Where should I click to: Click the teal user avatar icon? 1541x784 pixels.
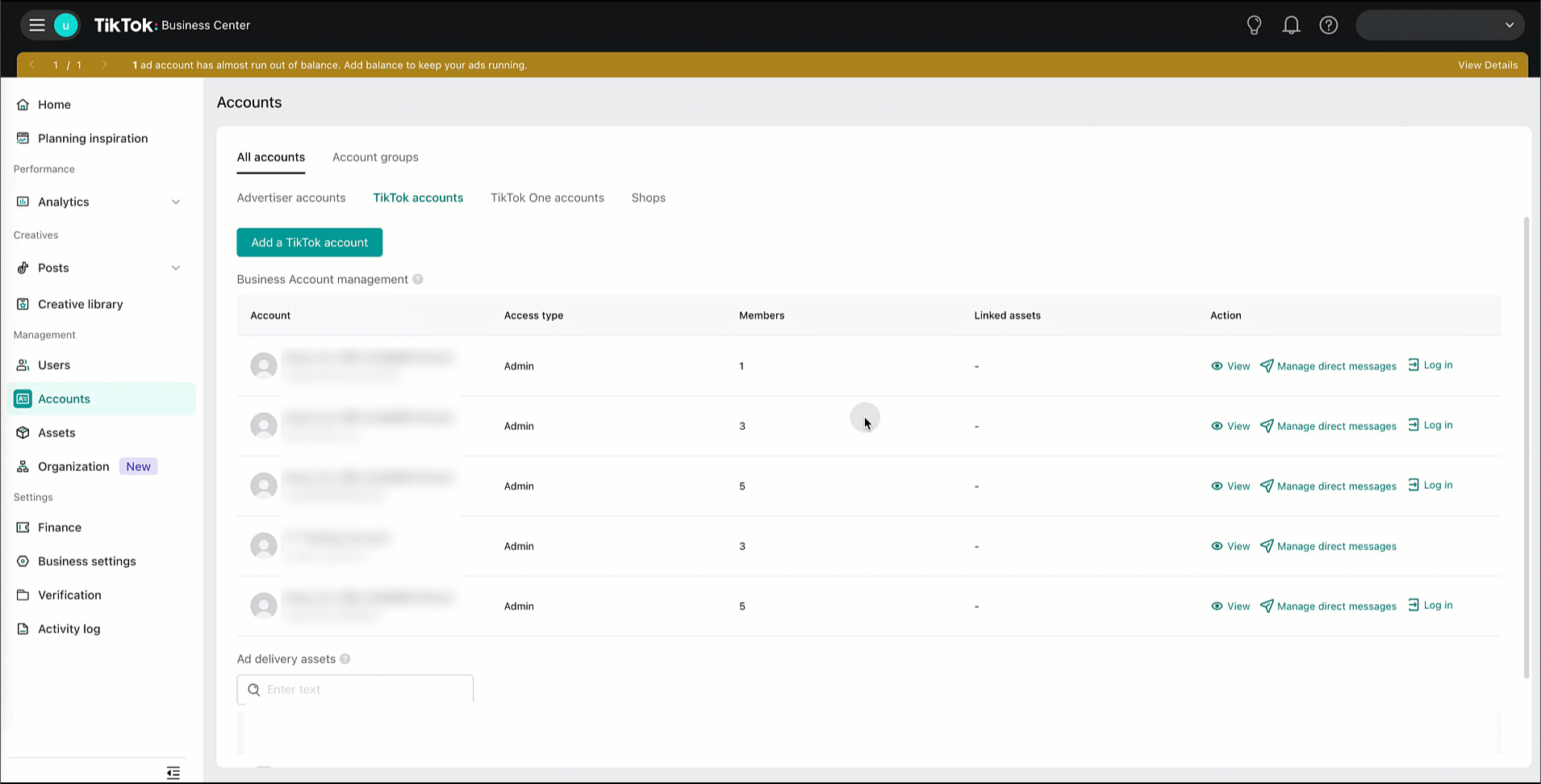coord(65,25)
